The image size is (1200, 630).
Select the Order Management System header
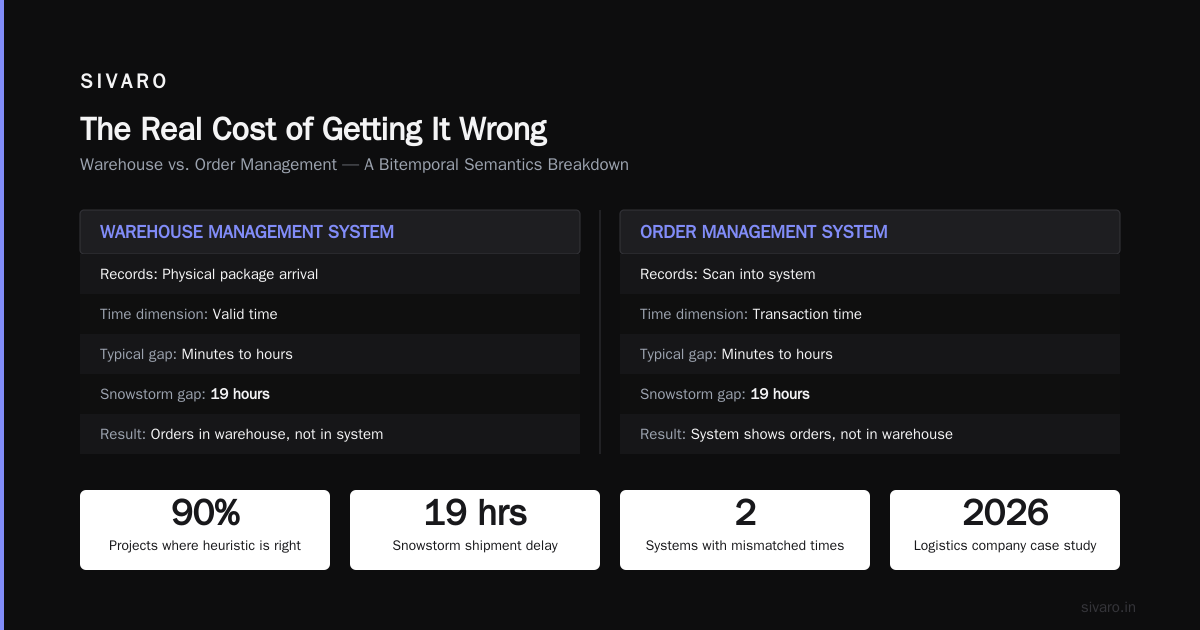point(870,232)
